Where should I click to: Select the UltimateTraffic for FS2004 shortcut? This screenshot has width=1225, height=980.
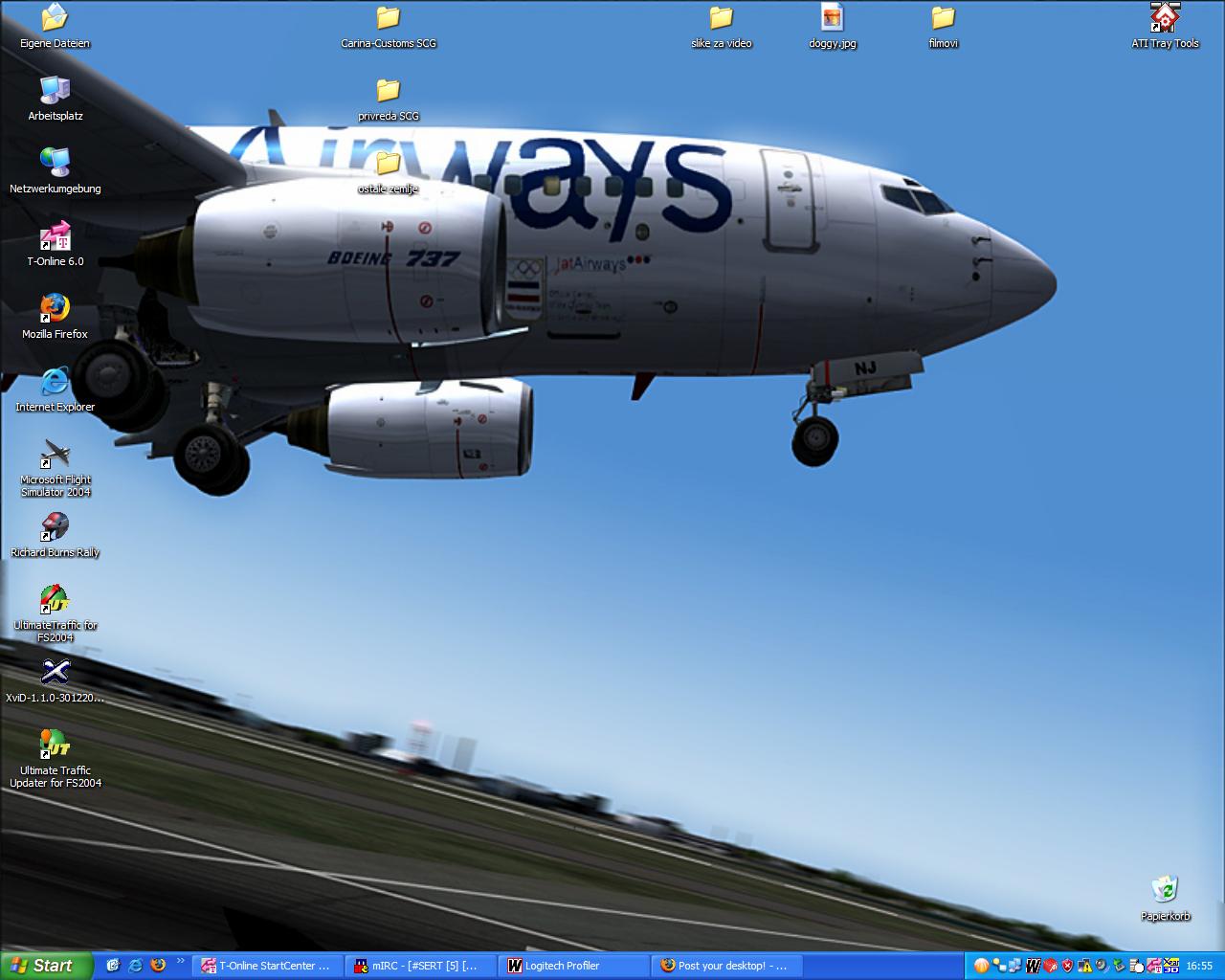[x=56, y=614]
